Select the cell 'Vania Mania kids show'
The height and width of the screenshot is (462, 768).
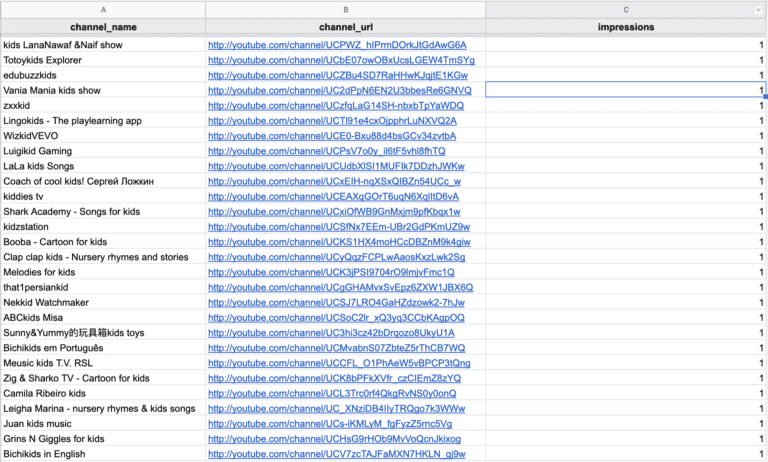(x=103, y=91)
